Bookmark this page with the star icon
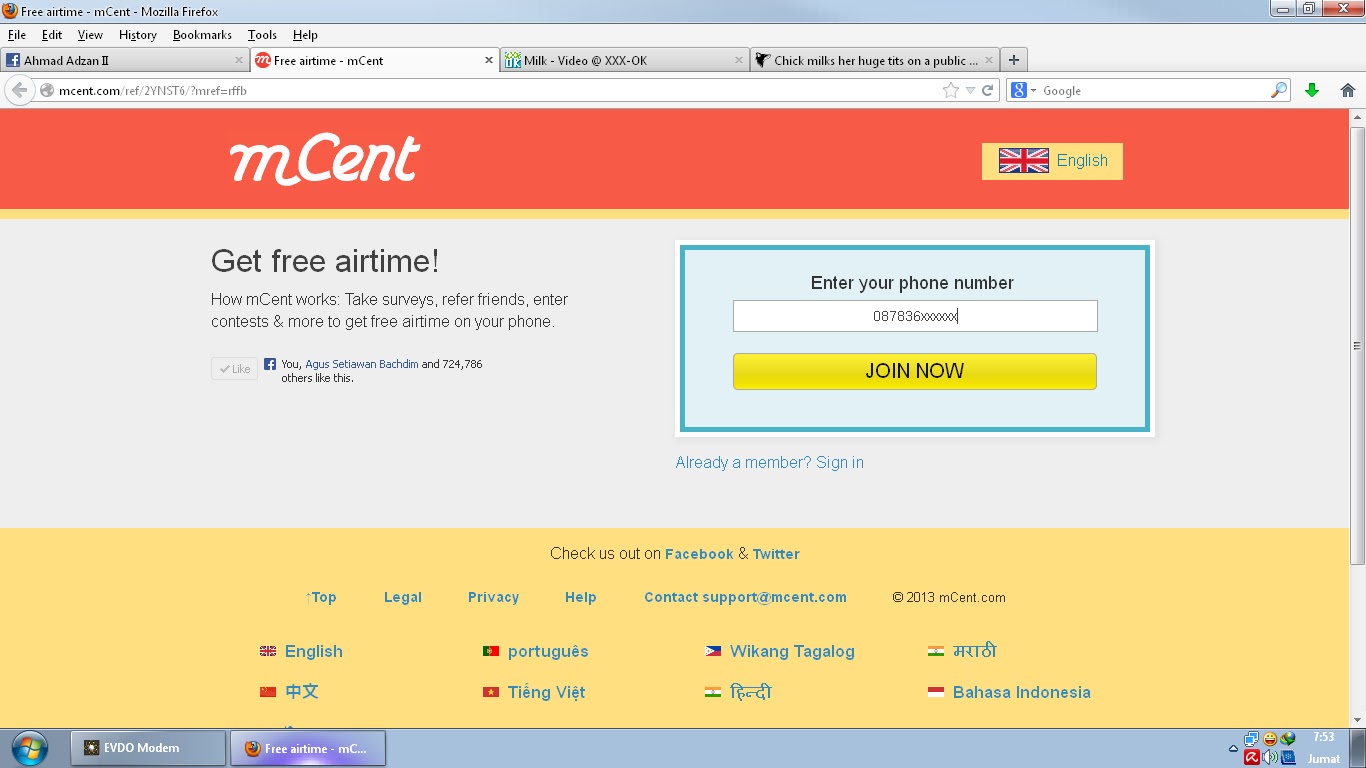The height and width of the screenshot is (768, 1366). (950, 90)
